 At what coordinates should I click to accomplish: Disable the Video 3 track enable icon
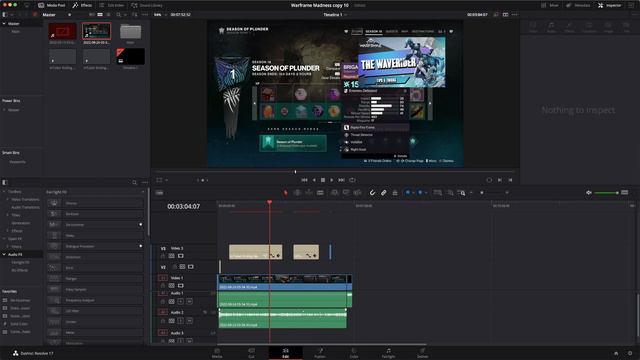coord(180,256)
